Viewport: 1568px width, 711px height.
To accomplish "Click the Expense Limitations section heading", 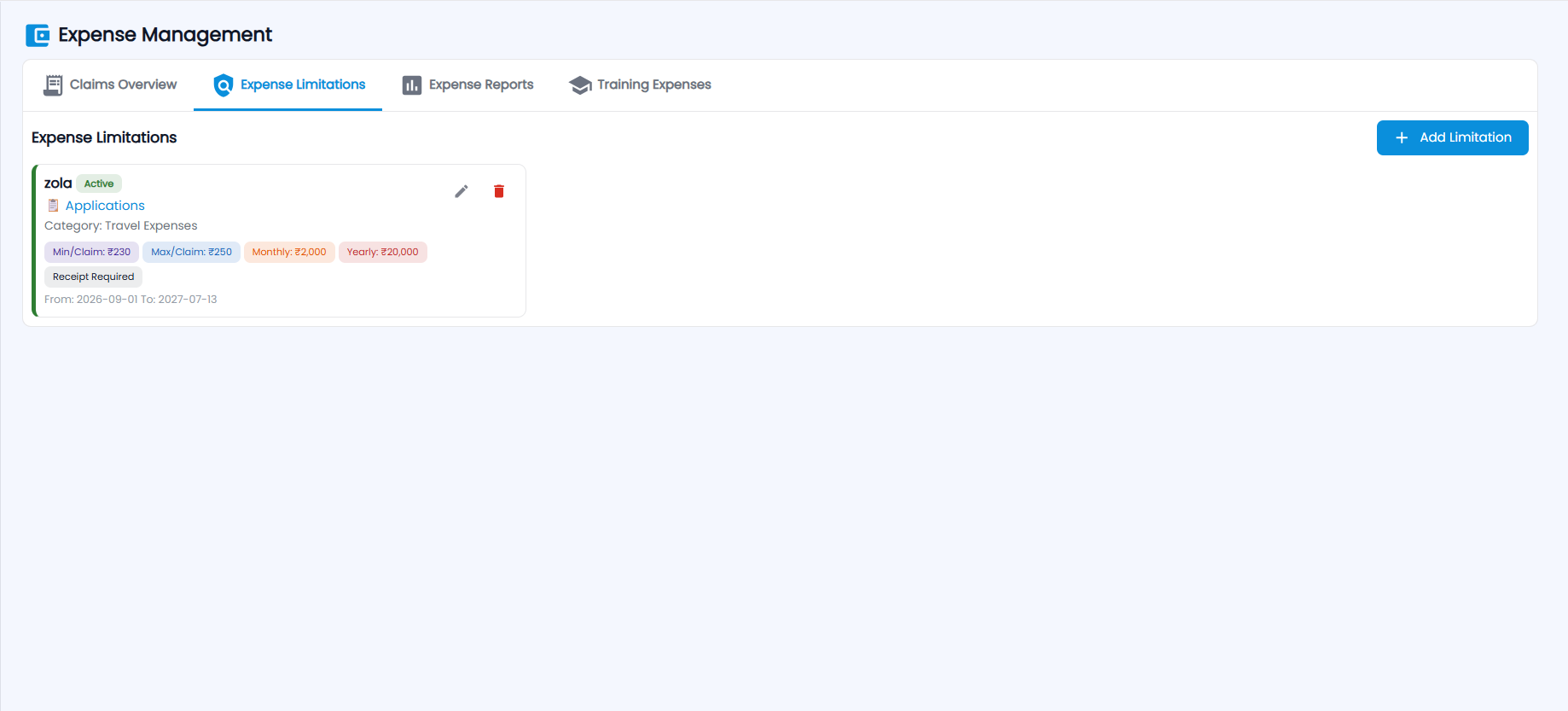I will tap(104, 138).
